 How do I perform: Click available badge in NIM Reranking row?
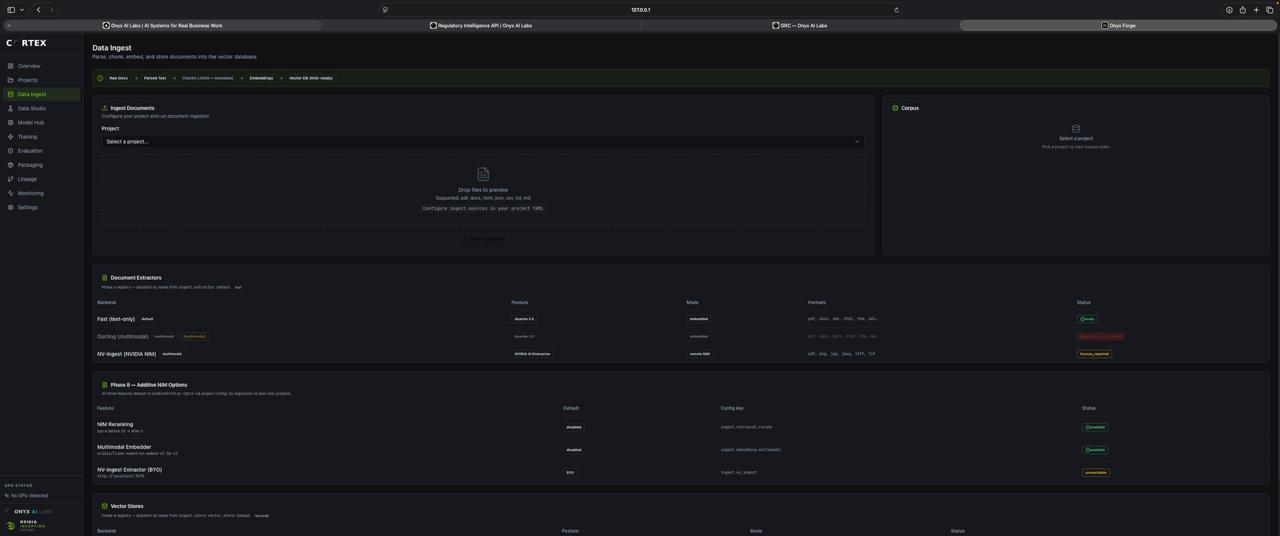click(1095, 427)
